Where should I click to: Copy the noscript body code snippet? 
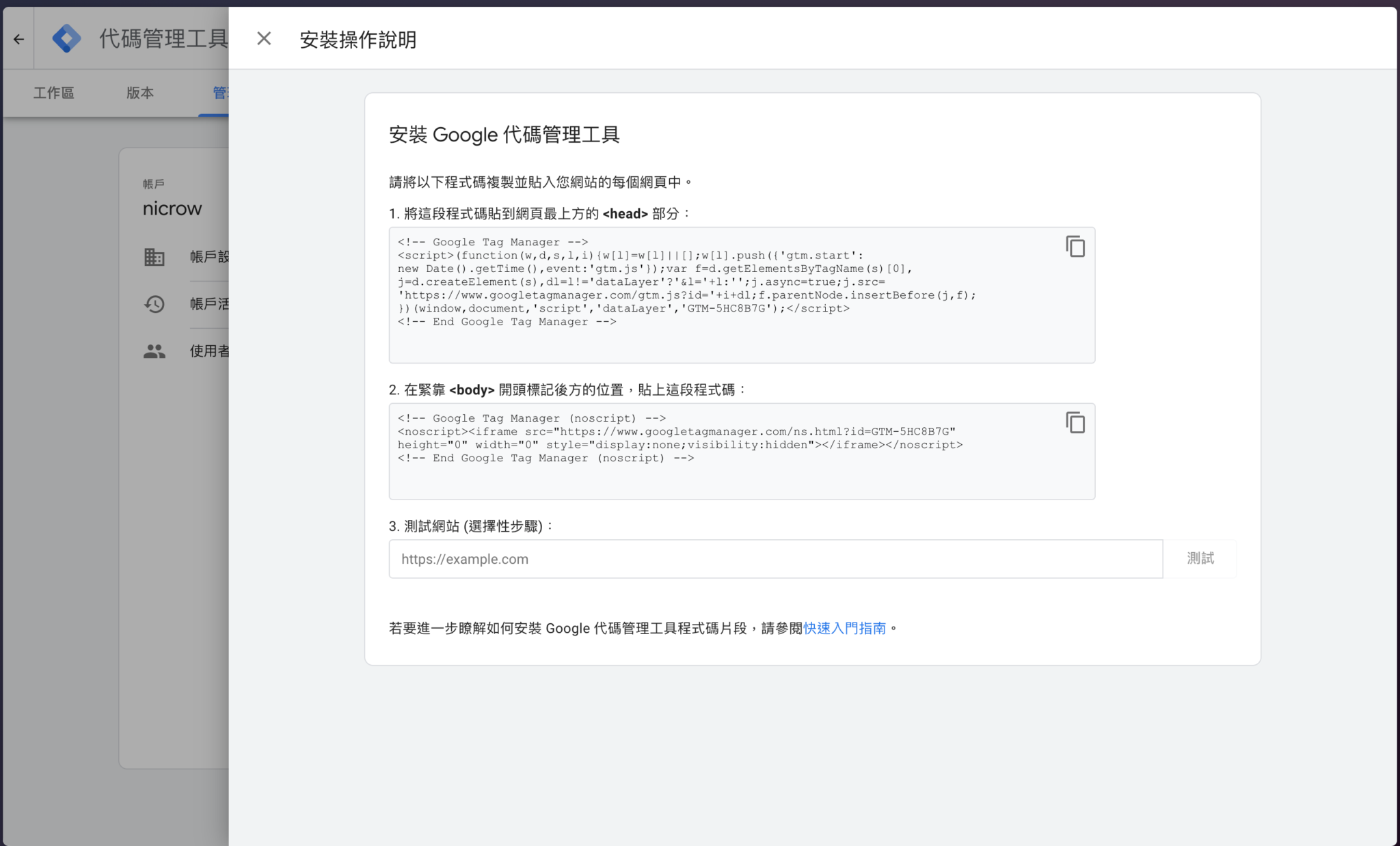pyautogui.click(x=1075, y=423)
